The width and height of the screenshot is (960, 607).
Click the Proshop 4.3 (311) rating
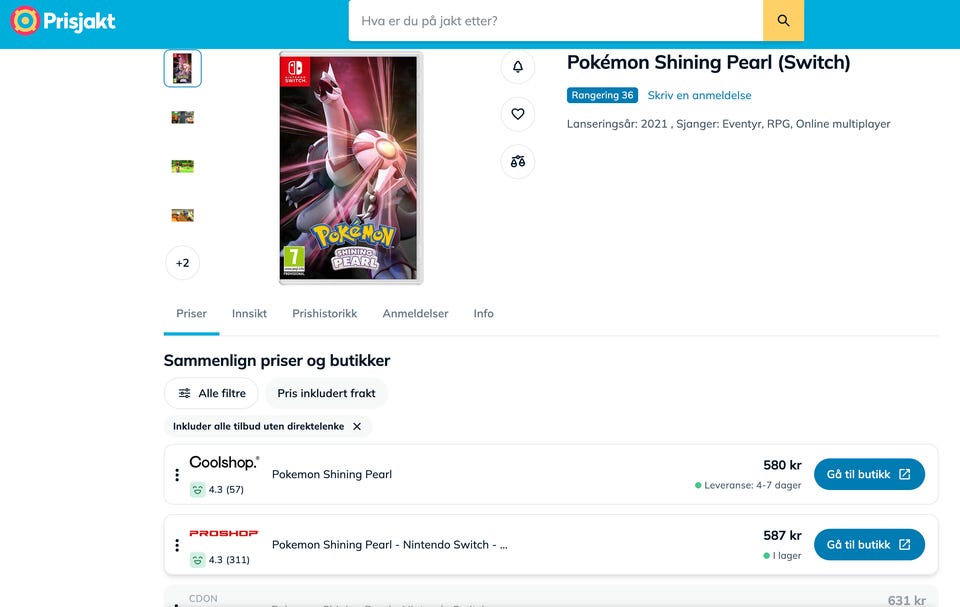(x=220, y=560)
